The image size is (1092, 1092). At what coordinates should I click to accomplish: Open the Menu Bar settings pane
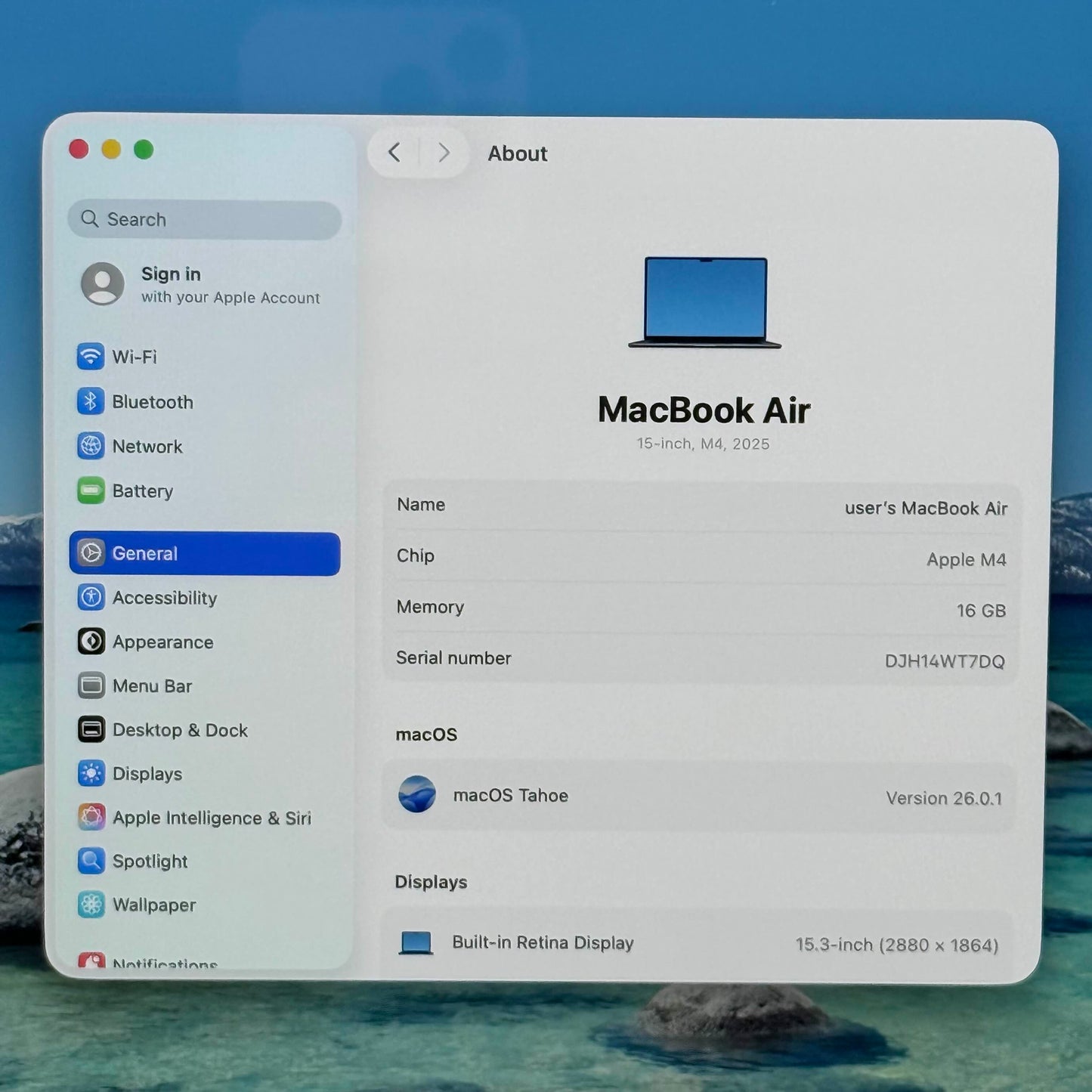(x=152, y=685)
